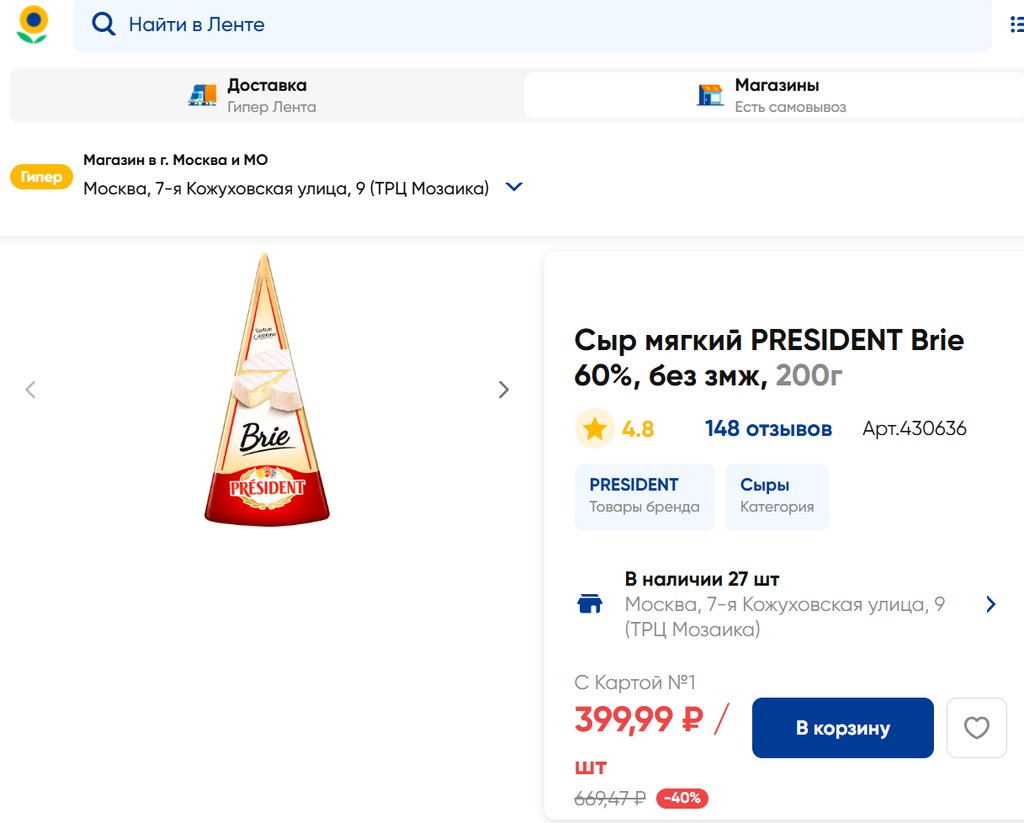The image size is (1024, 823).
Task: Add product to favorites with heart icon
Action: click(976, 728)
